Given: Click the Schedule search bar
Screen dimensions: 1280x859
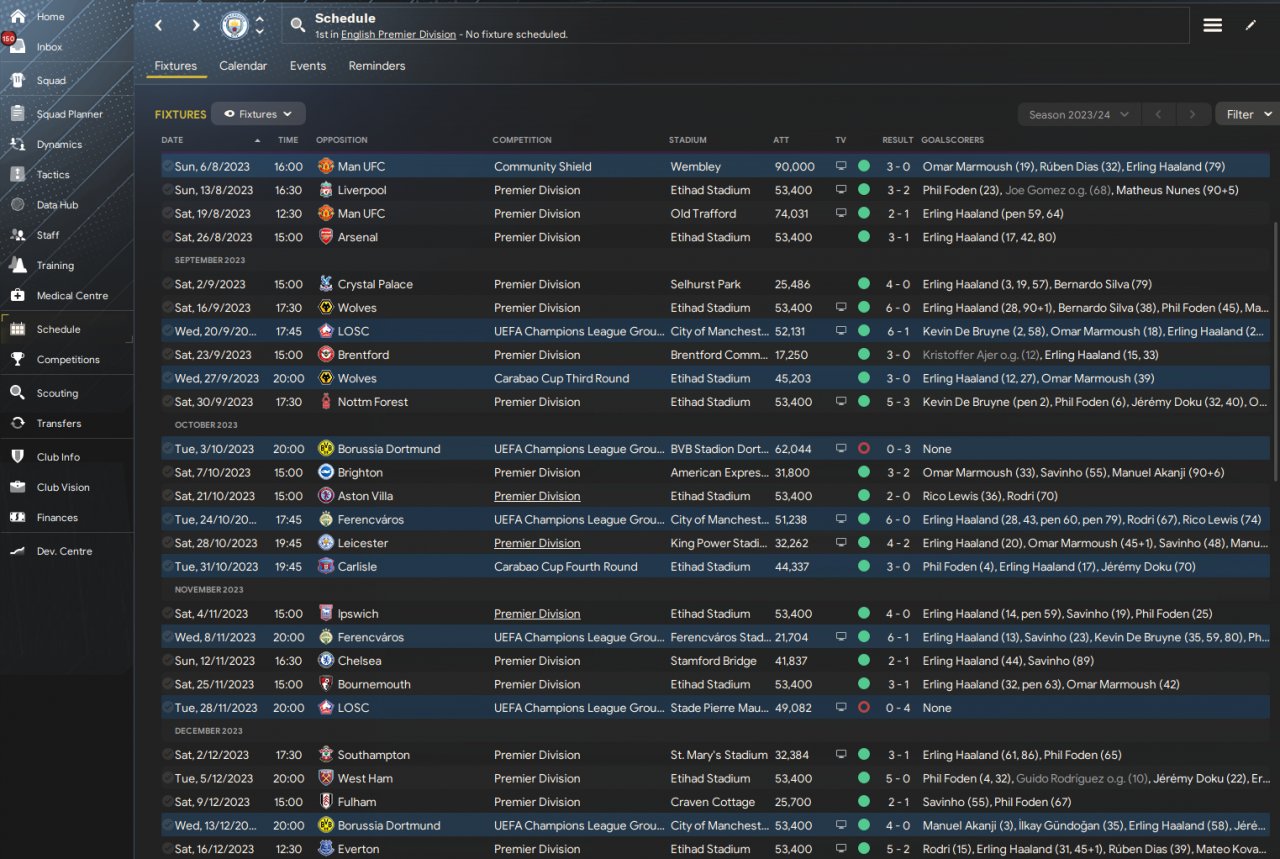Looking at the screenshot, I should click(736, 26).
